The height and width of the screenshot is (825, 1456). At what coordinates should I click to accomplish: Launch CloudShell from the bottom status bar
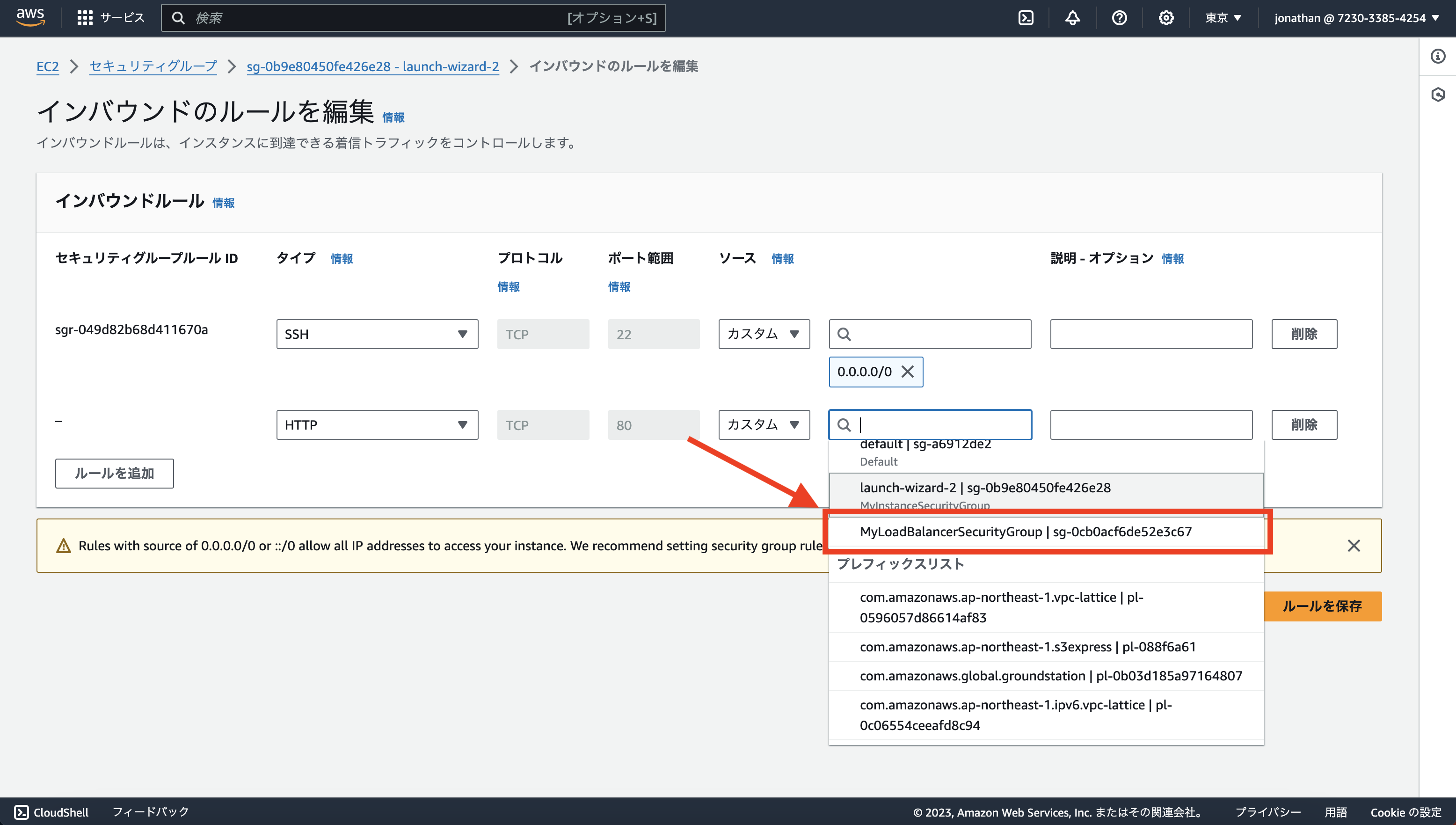pos(51,812)
